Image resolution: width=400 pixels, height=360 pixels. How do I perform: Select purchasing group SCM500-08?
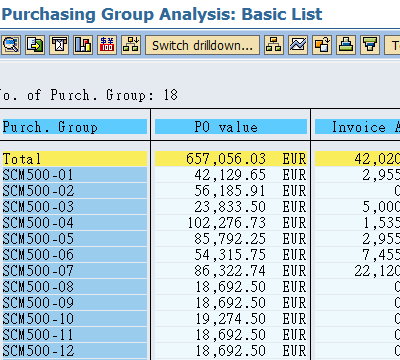pos(74,287)
